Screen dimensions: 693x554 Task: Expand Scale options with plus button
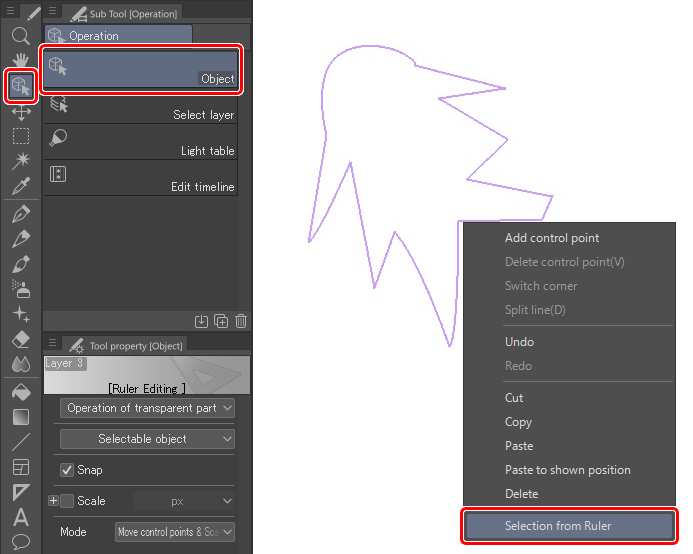click(52, 501)
